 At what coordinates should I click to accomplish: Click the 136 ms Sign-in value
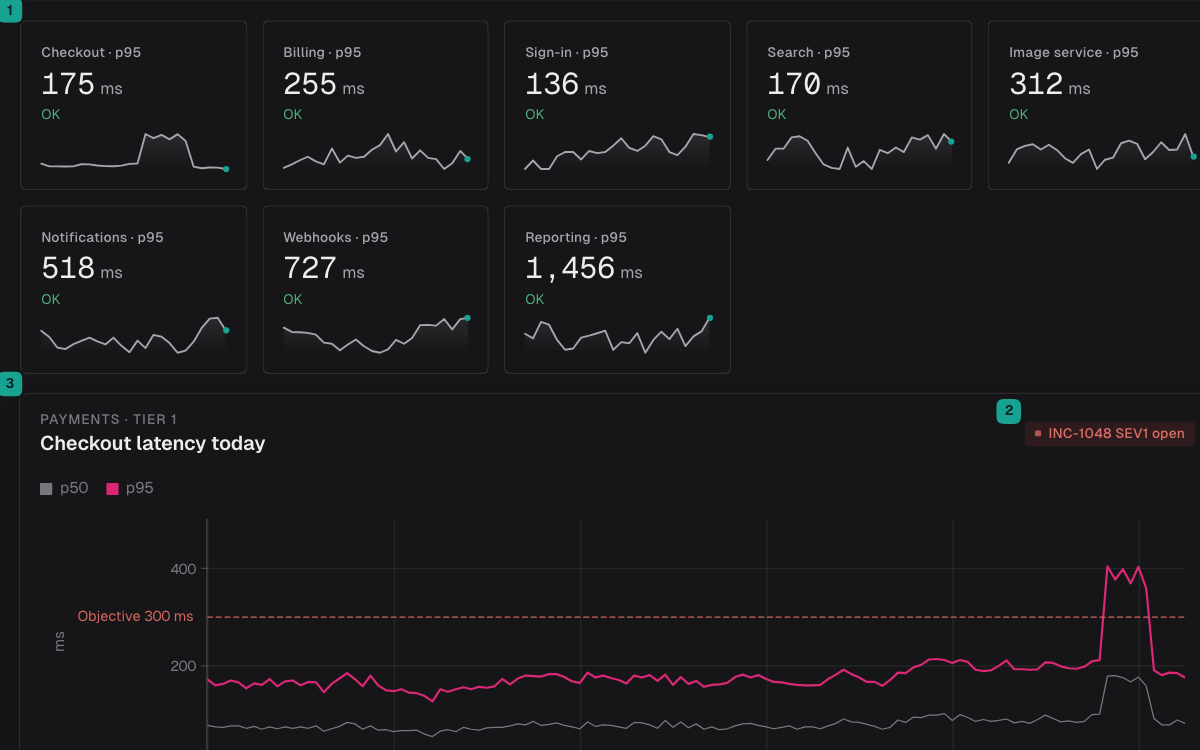point(566,84)
